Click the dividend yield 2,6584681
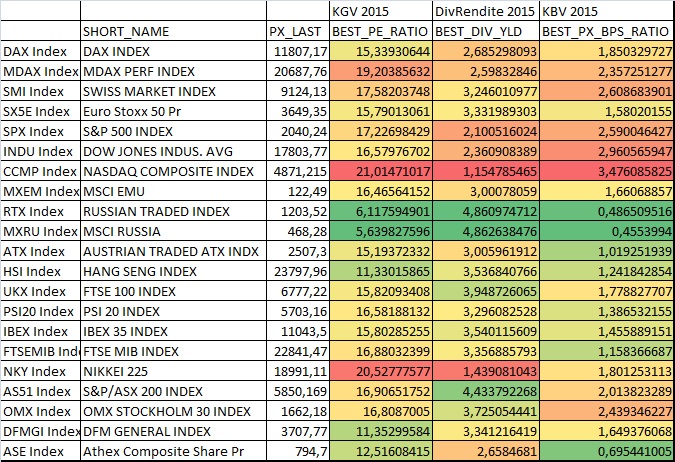Image resolution: width=675 pixels, height=462 pixels. click(486, 451)
